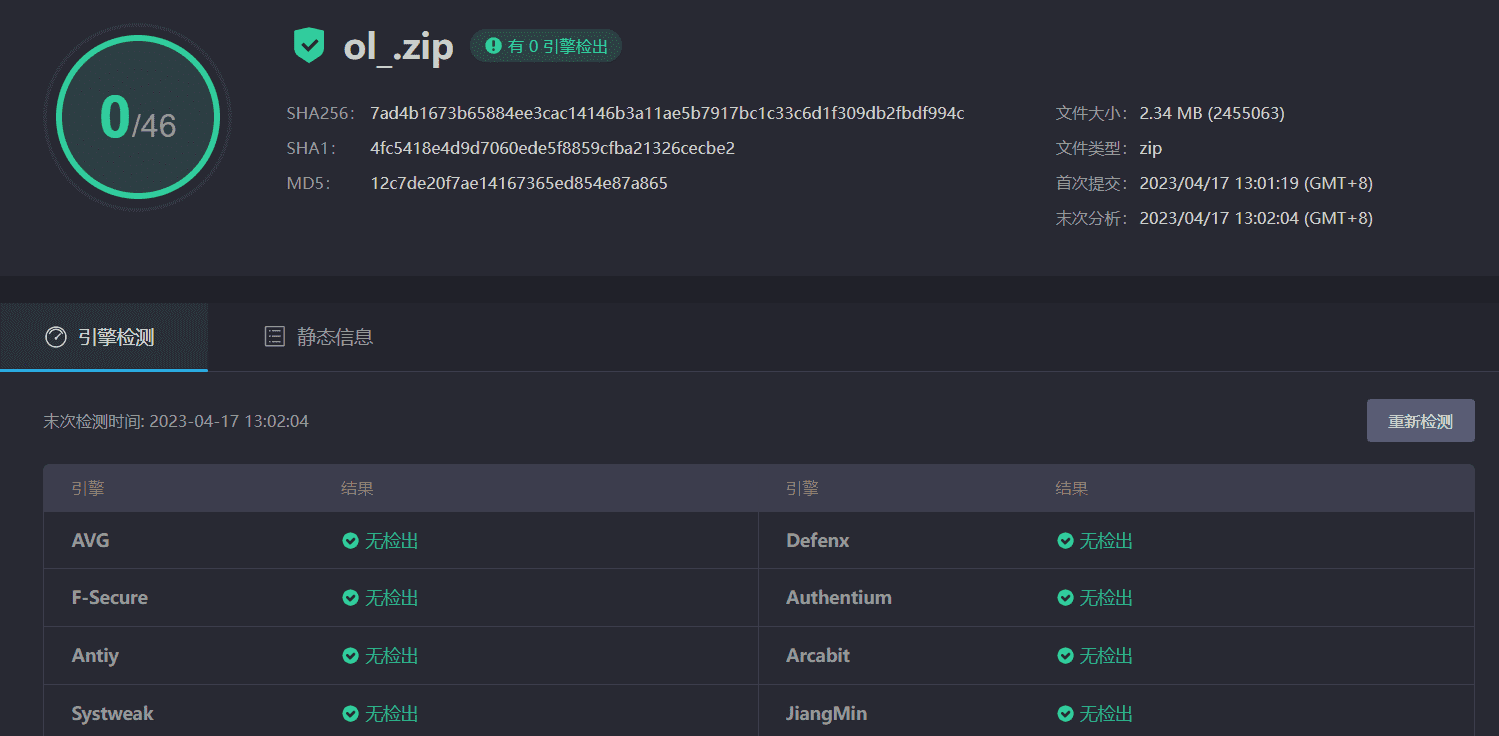The image size is (1499, 736).
Task: Click the 重新检测 button
Action: [1420, 421]
